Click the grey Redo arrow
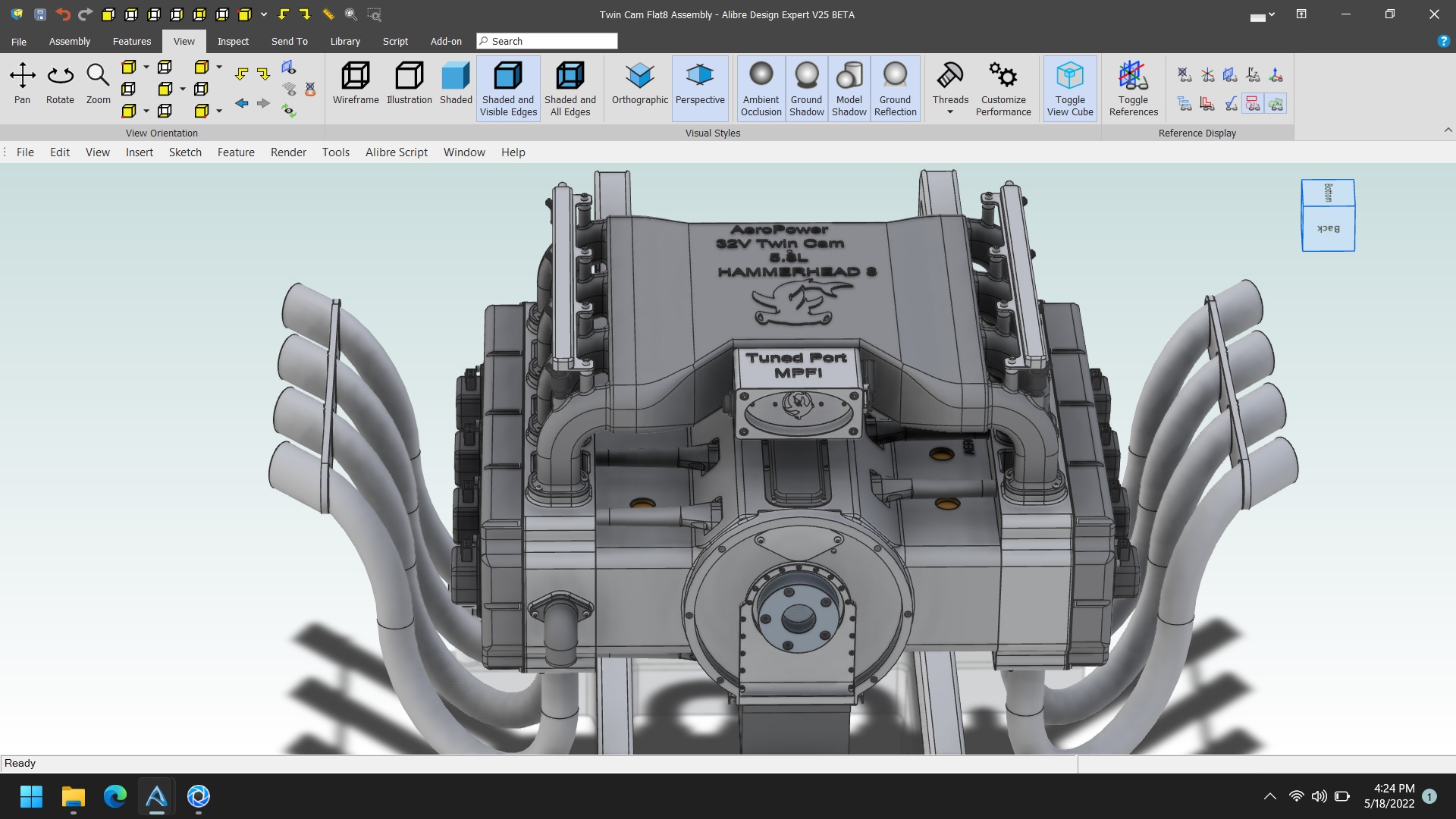Image resolution: width=1456 pixels, height=819 pixels. pyautogui.click(x=85, y=14)
